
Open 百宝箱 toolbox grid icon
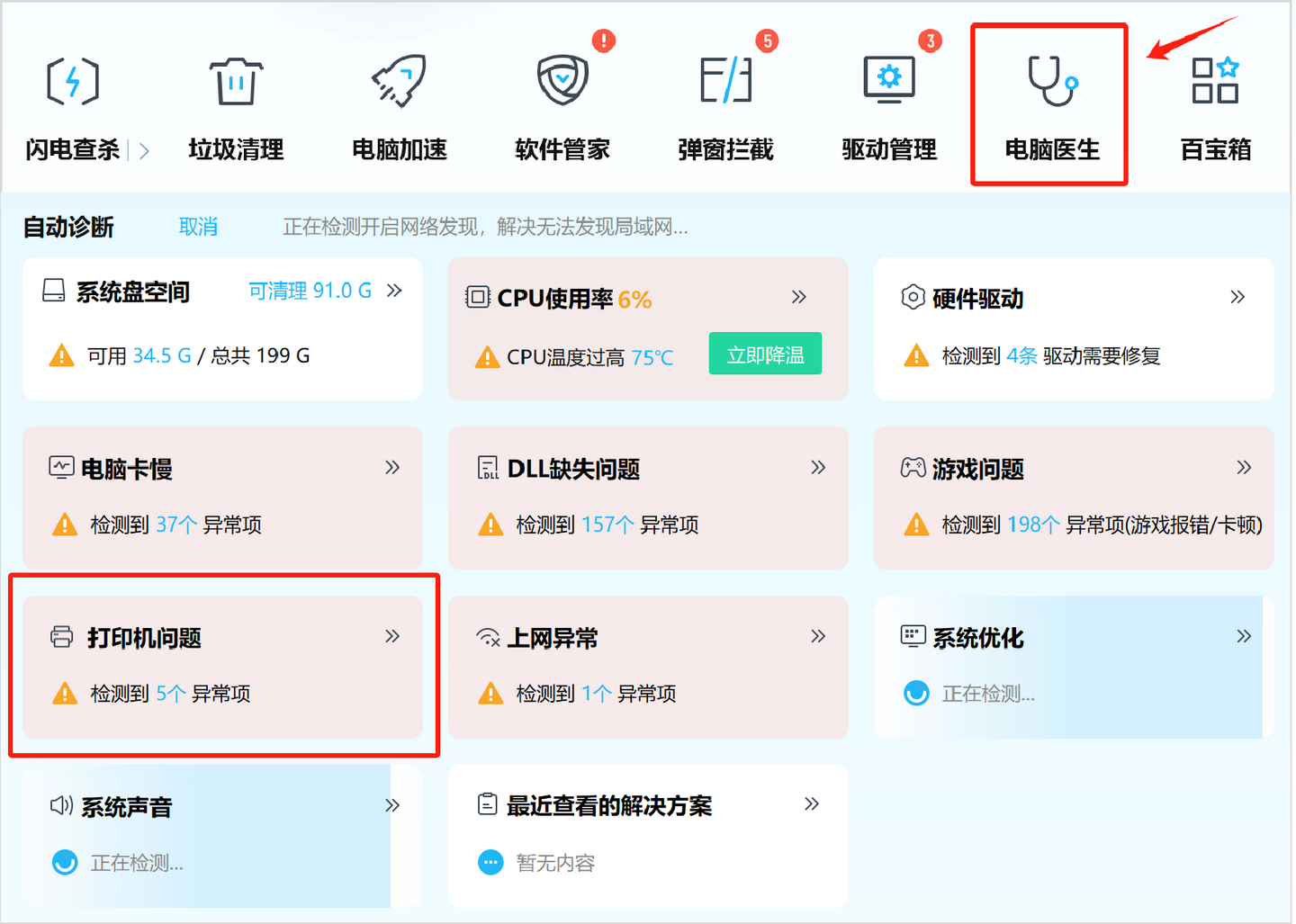tap(1216, 81)
